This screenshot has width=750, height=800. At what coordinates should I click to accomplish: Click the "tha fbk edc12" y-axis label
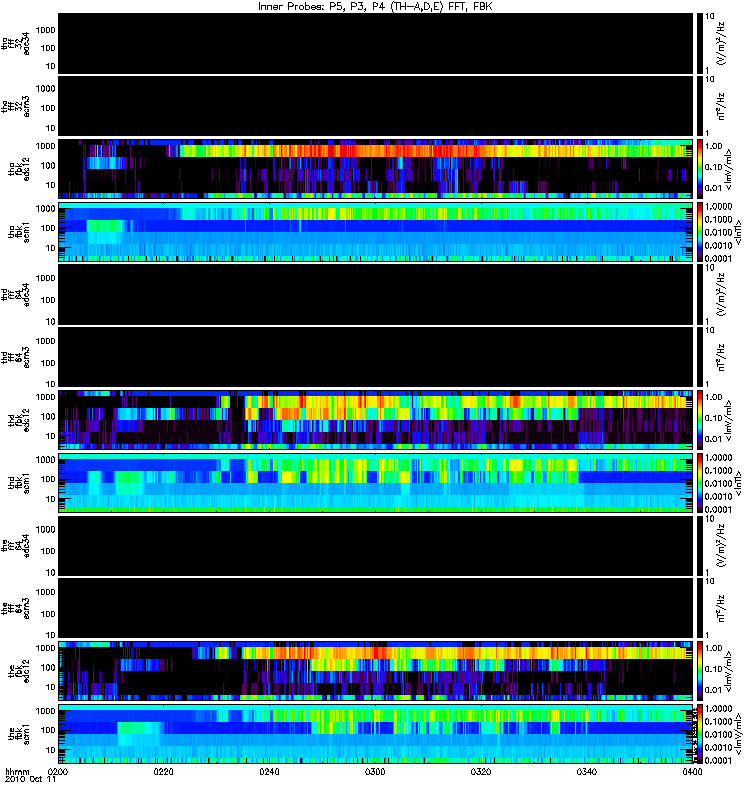click(19, 169)
